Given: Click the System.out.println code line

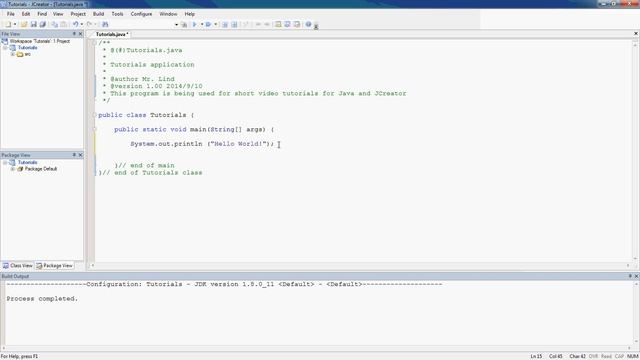Looking at the screenshot, I should [x=202, y=144].
